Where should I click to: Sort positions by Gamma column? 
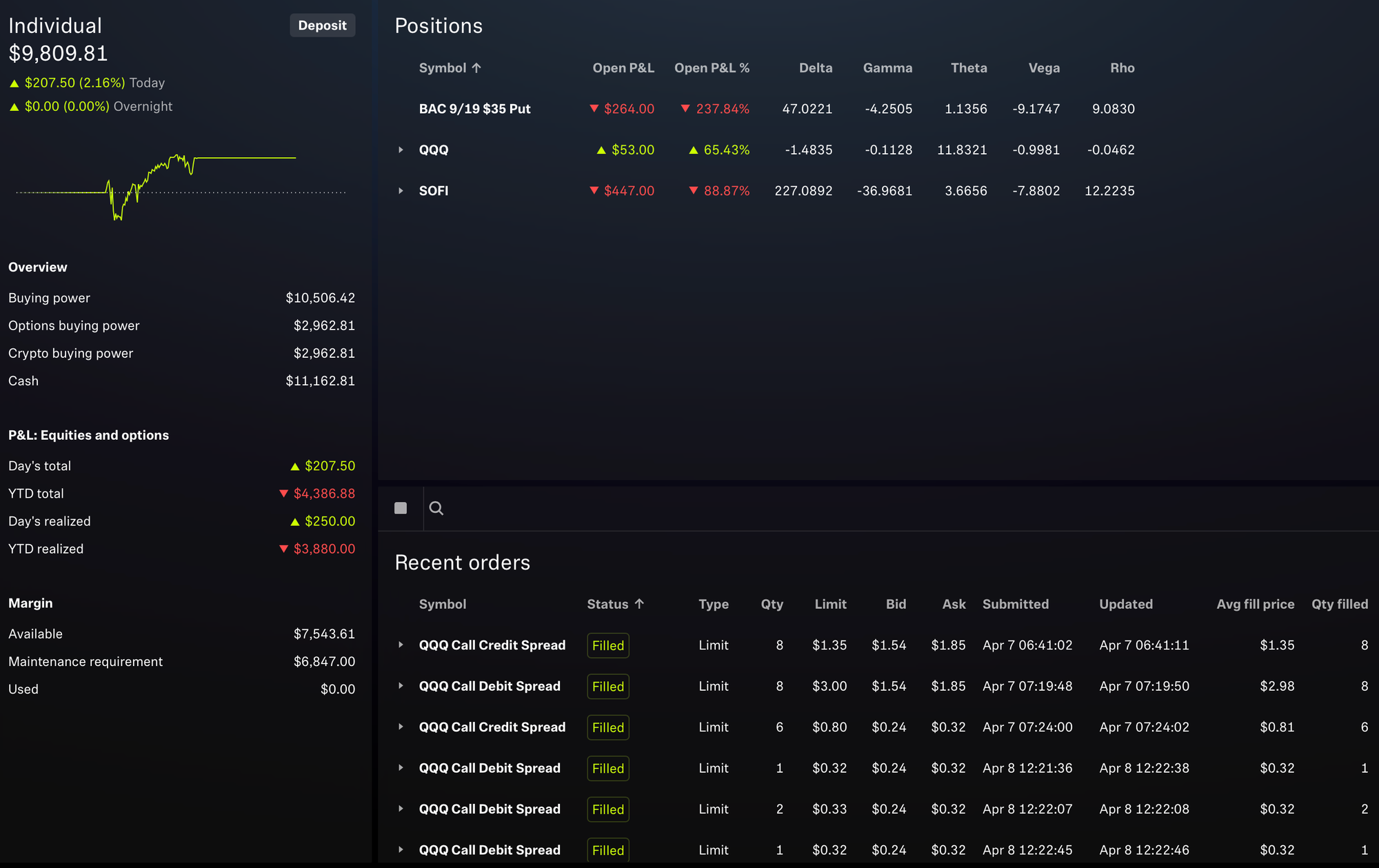coord(887,68)
